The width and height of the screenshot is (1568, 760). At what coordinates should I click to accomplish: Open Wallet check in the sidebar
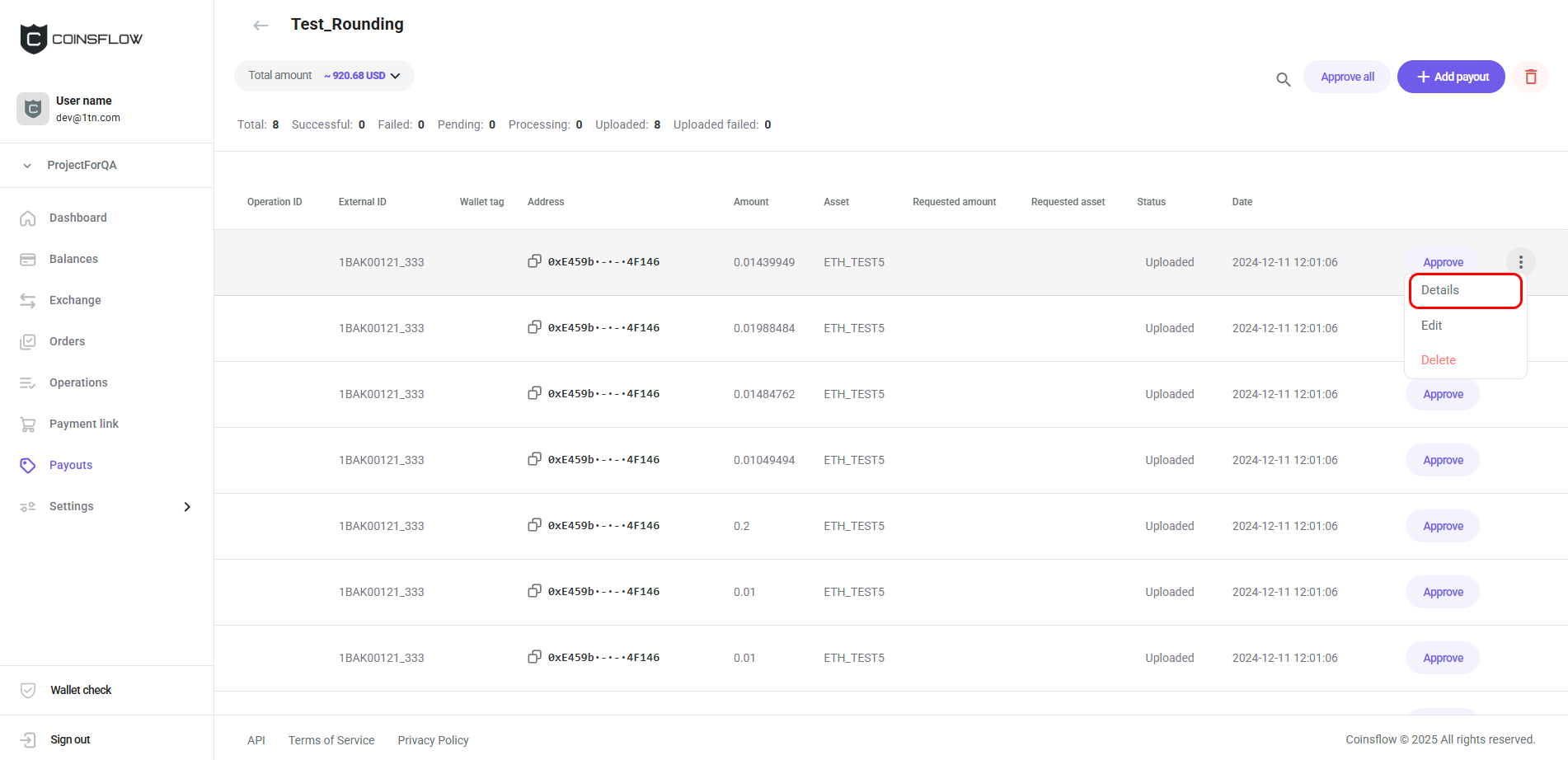click(x=81, y=690)
